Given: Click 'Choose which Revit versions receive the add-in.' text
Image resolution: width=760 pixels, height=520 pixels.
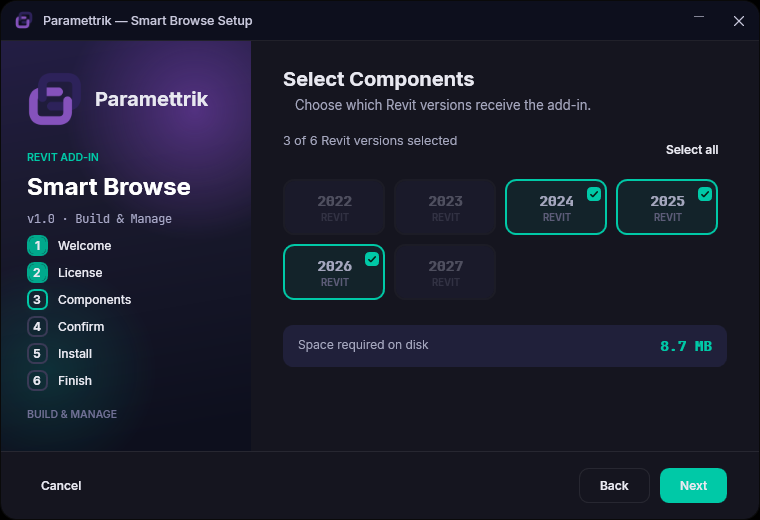Looking at the screenshot, I should 443,105.
